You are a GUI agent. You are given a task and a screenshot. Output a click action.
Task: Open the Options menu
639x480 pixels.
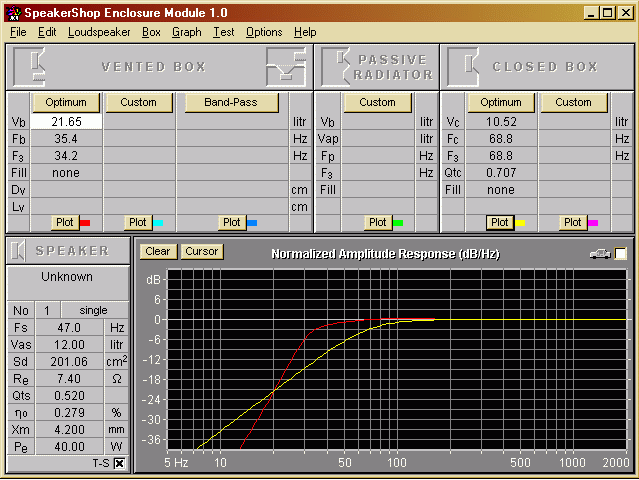pos(264,32)
